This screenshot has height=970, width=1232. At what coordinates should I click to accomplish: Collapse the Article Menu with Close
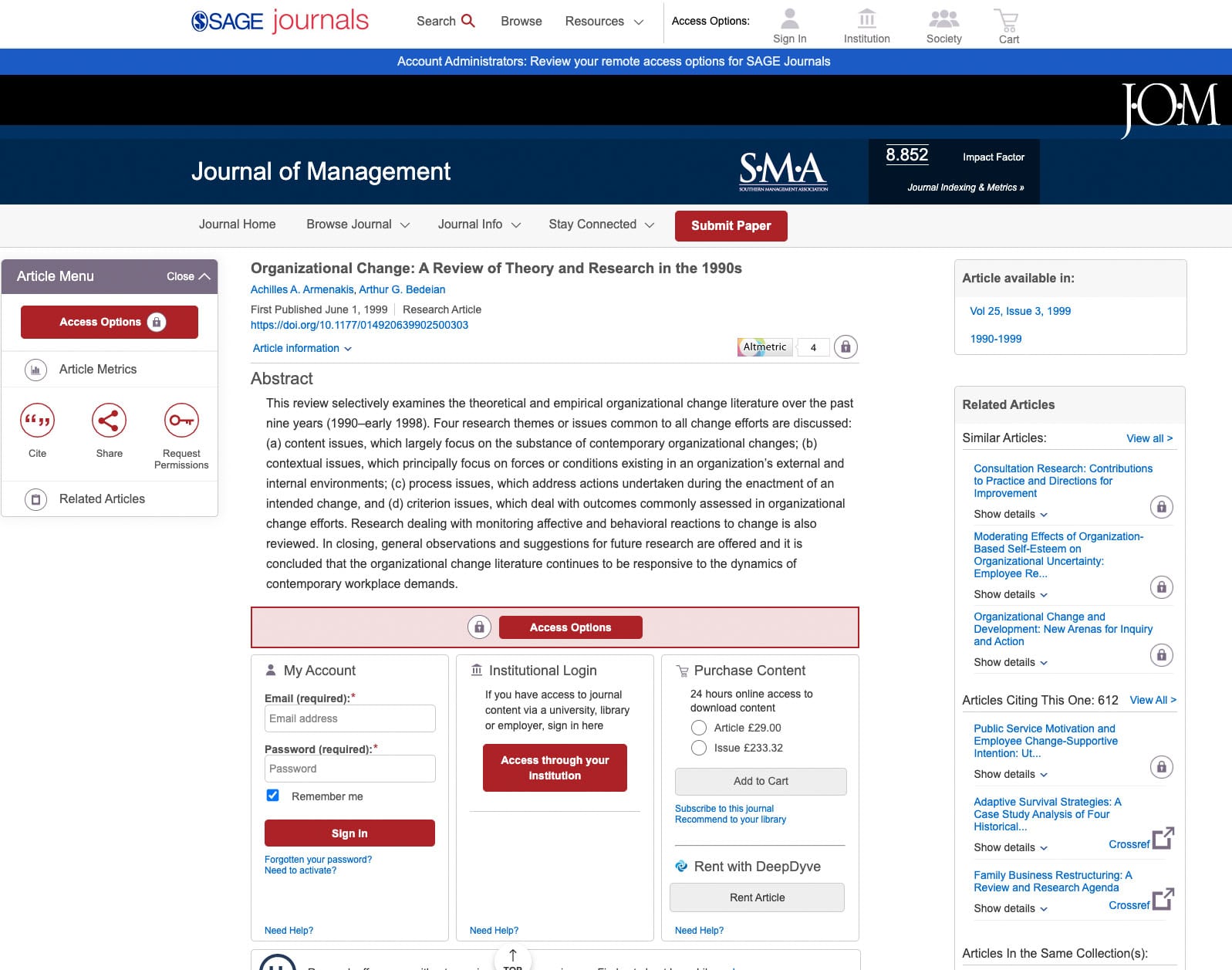[x=188, y=276]
